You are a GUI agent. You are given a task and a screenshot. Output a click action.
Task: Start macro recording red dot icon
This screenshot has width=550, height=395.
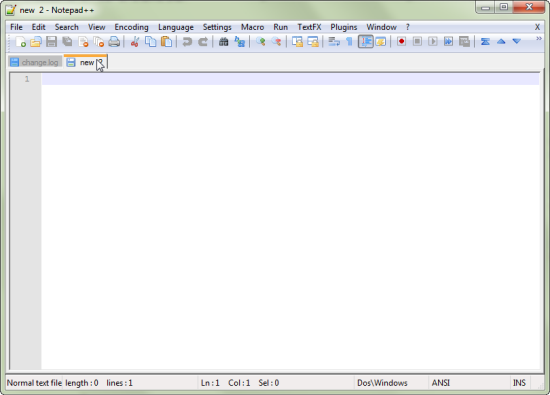pos(401,42)
